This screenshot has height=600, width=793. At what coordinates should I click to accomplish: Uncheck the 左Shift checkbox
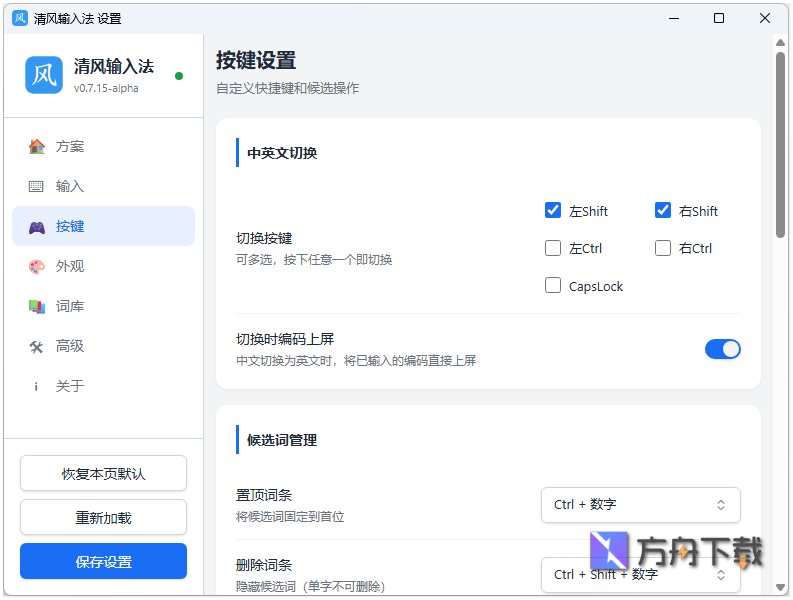pyautogui.click(x=553, y=210)
